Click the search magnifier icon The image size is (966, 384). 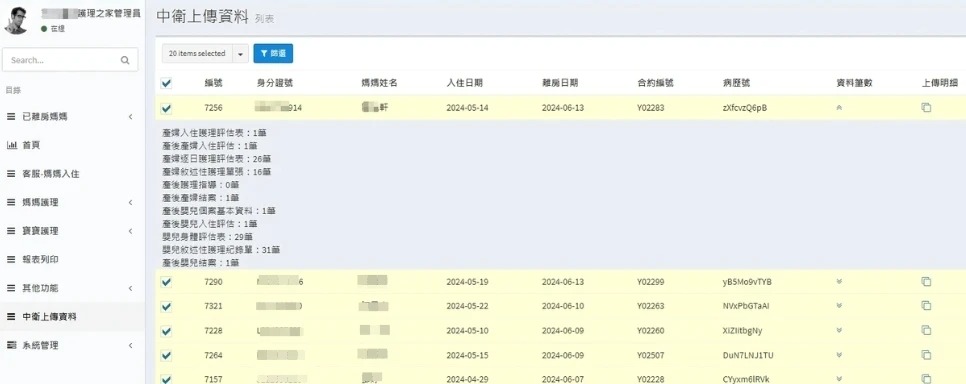(x=125, y=60)
